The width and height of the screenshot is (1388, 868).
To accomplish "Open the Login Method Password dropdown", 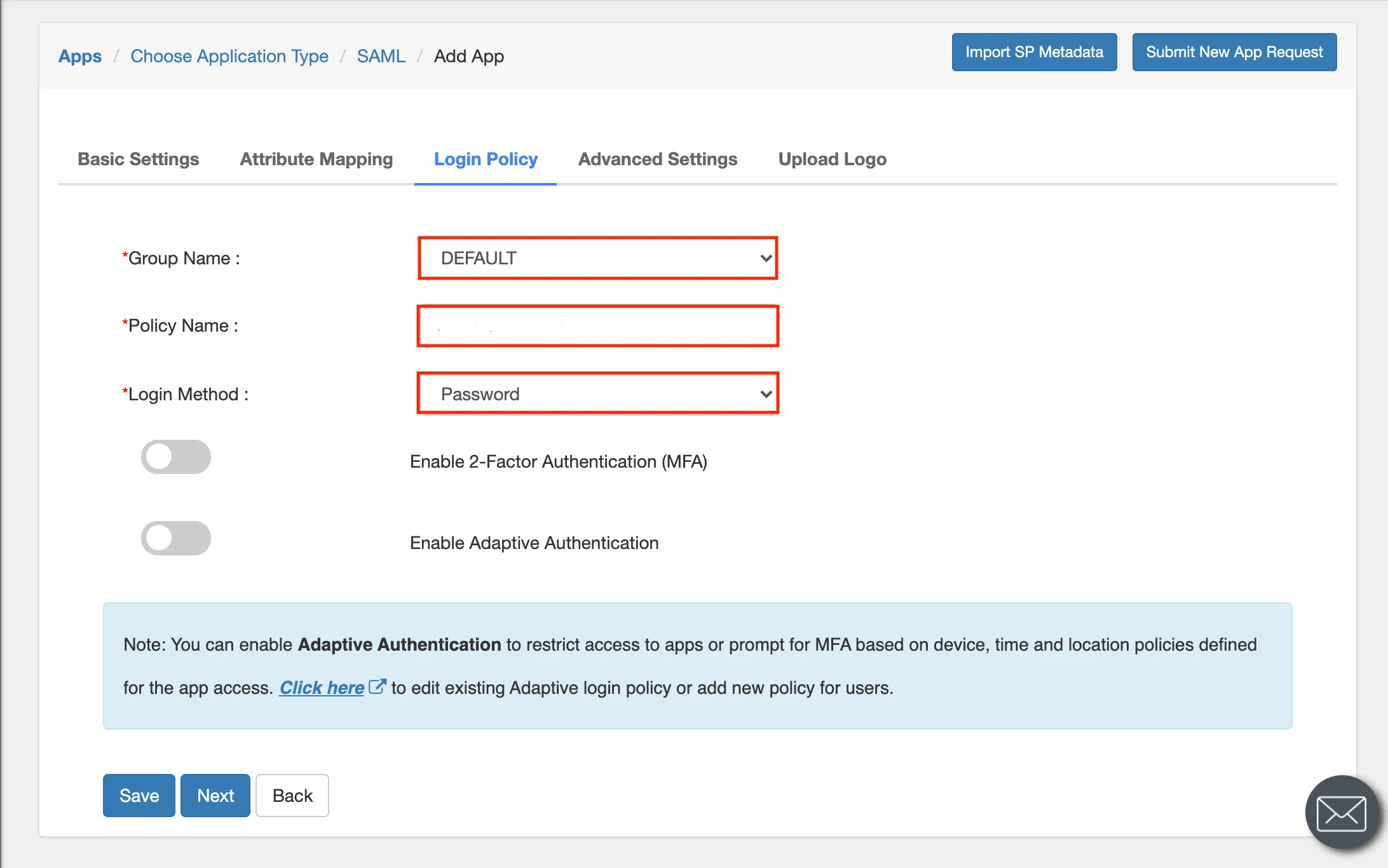I will click(598, 394).
